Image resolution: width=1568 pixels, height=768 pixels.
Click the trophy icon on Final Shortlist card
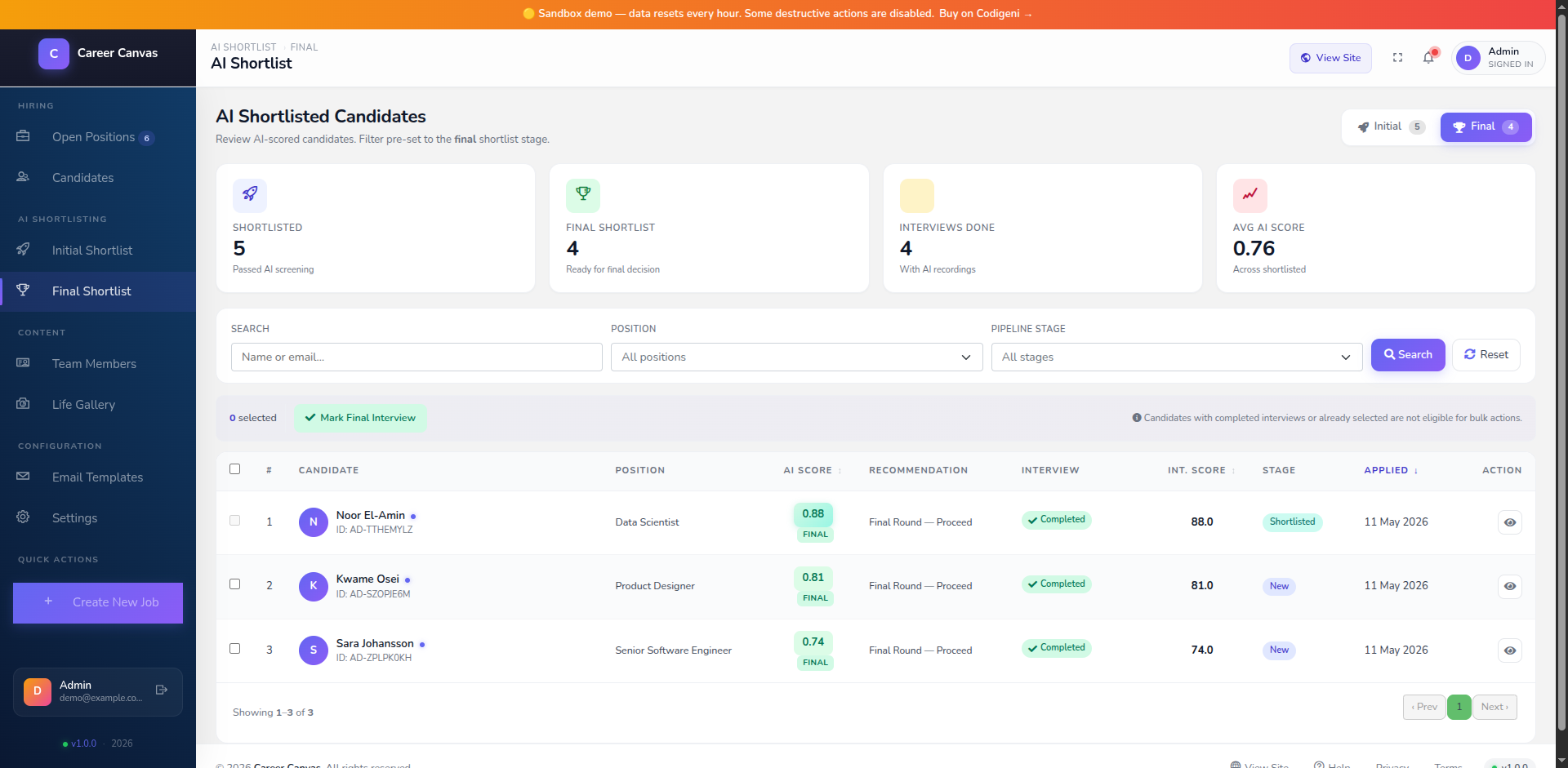tap(583, 195)
